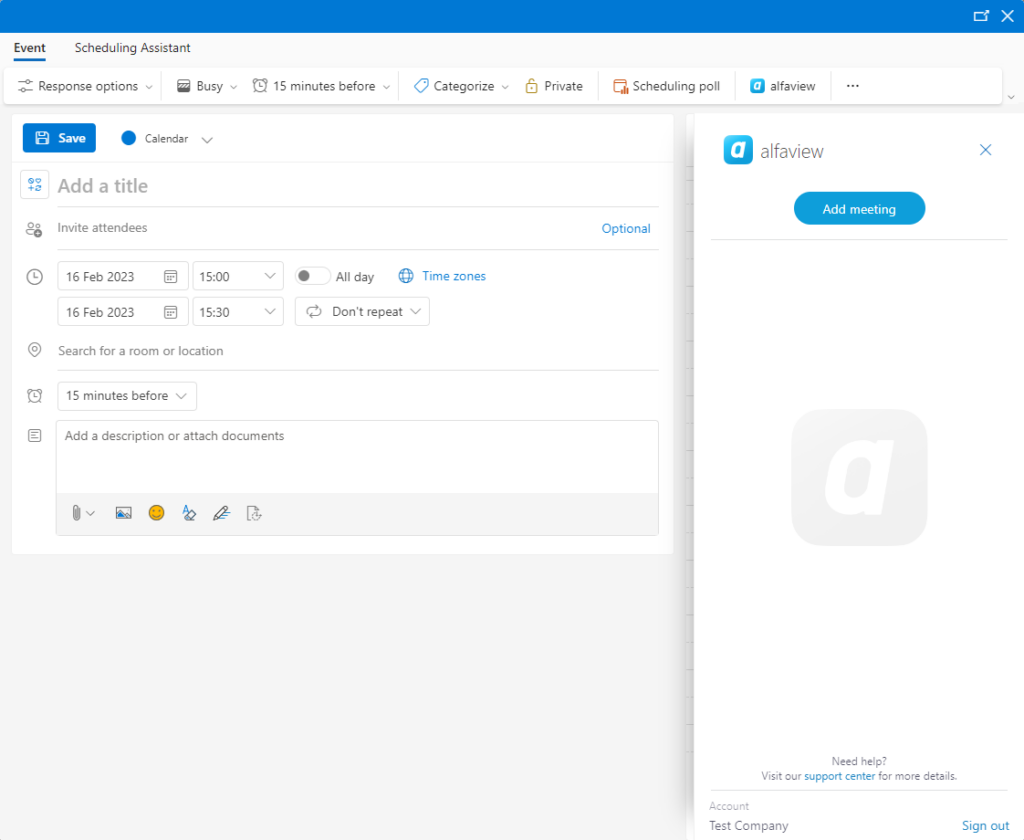The height and width of the screenshot is (840, 1024).
Task: Click the alfaview add-in logo in the panel
Action: pyautogui.click(x=738, y=150)
